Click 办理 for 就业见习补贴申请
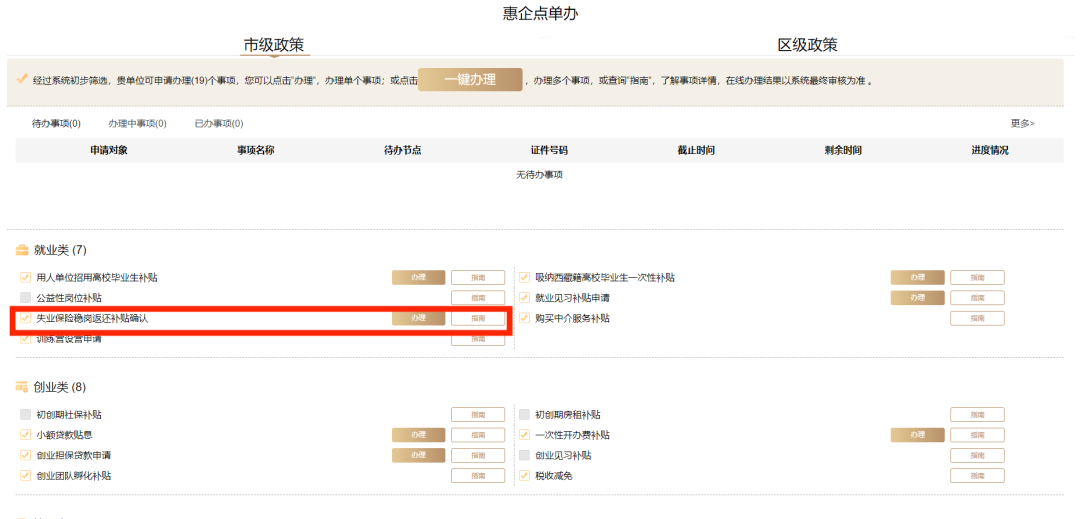The height and width of the screenshot is (519, 1080). tap(917, 298)
